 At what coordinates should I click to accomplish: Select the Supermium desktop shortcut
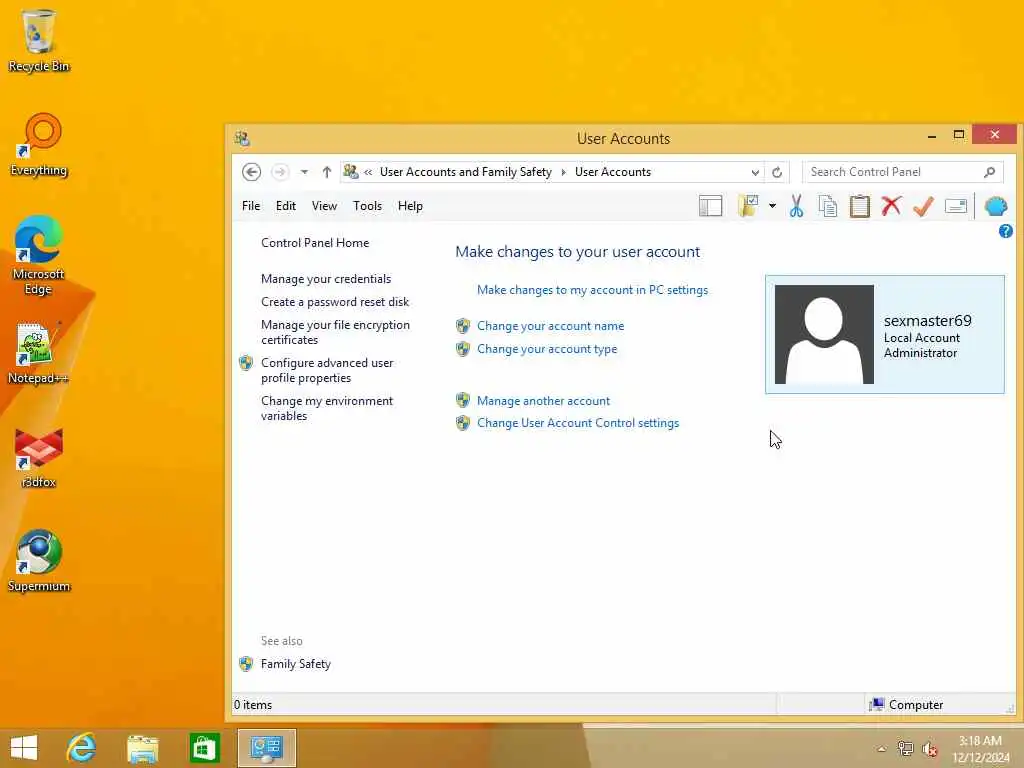coord(39,561)
